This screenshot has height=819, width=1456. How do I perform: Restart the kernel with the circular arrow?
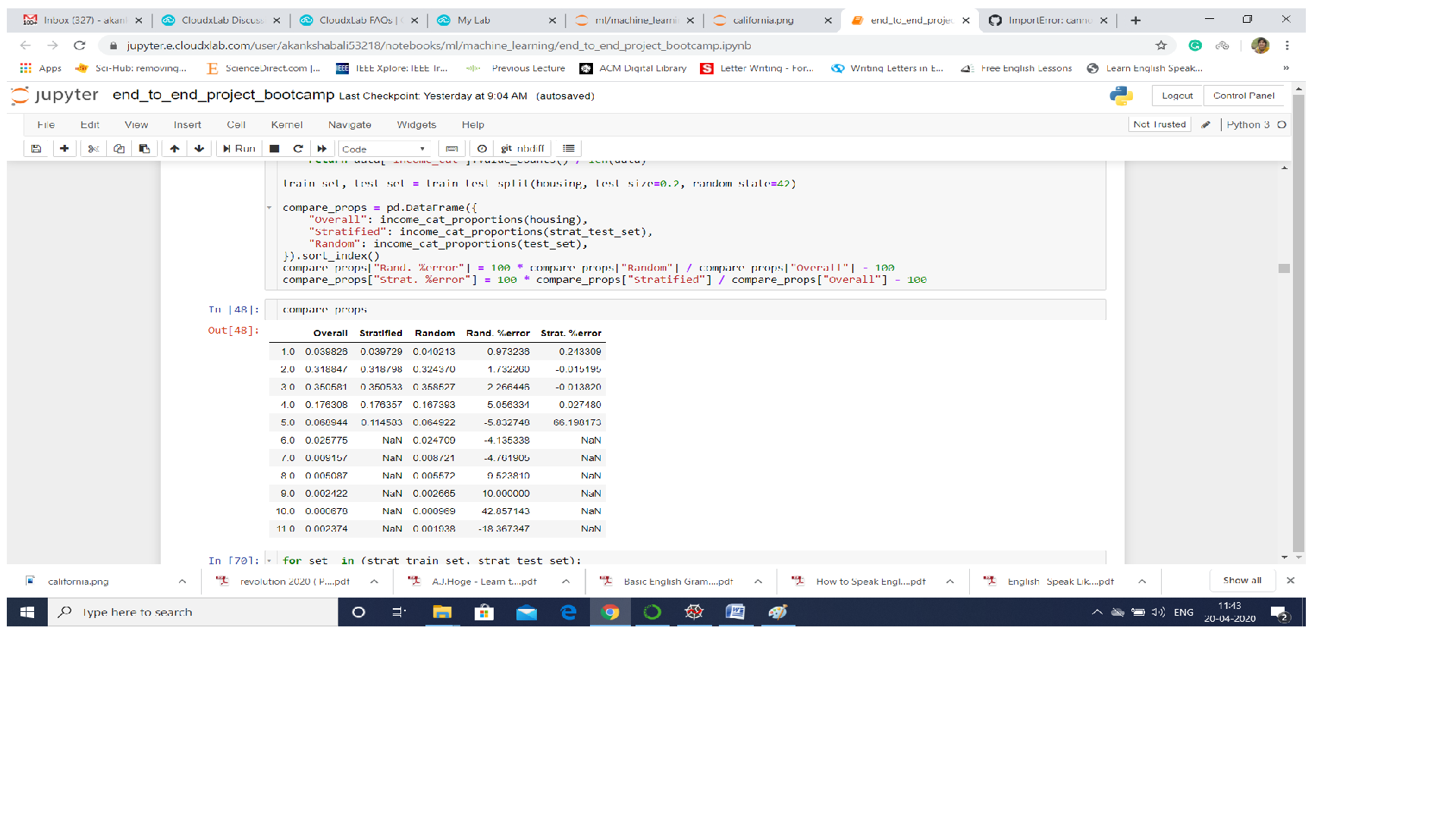pyautogui.click(x=298, y=149)
